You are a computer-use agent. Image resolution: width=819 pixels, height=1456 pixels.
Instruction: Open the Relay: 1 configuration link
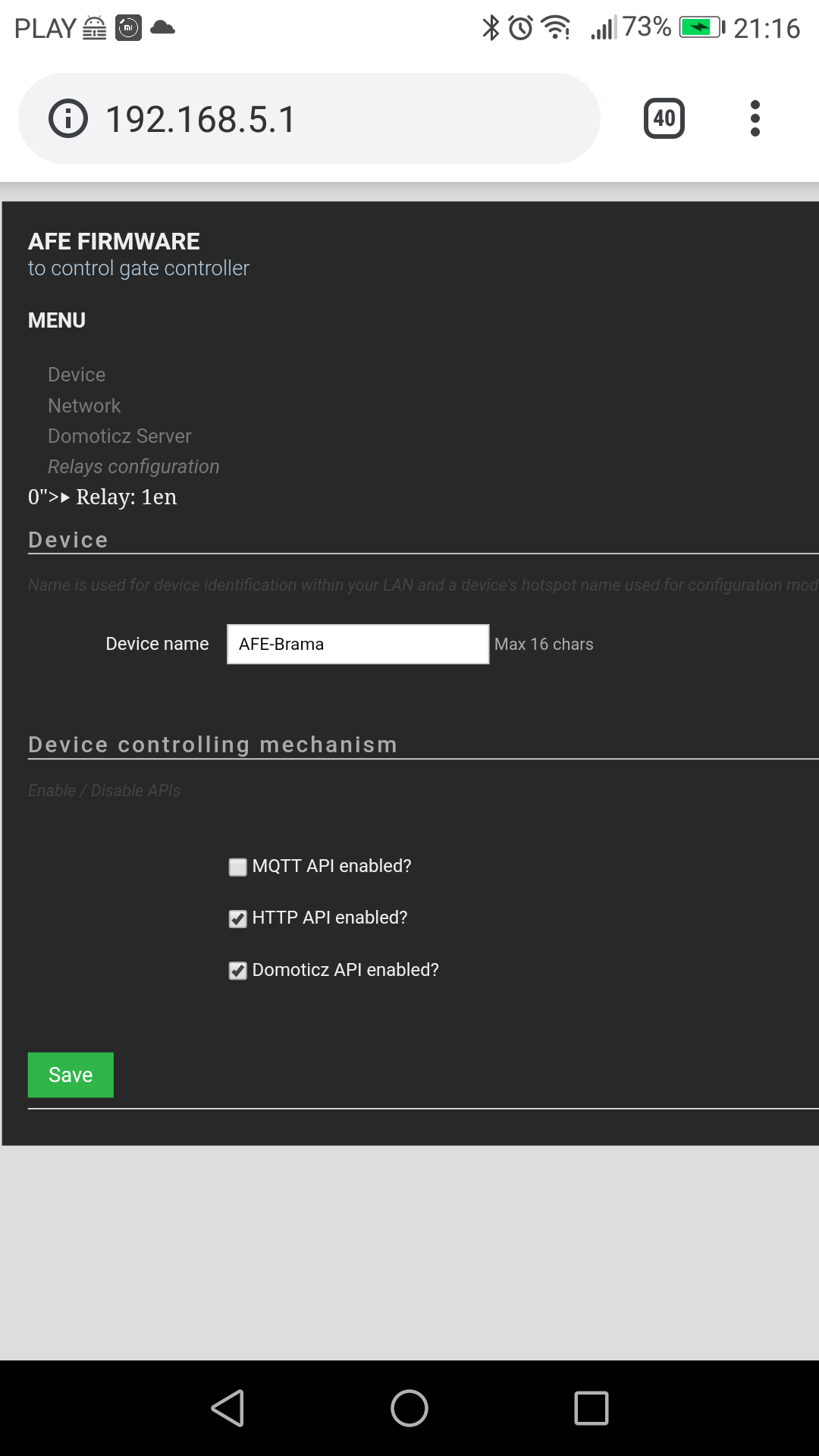[126, 497]
